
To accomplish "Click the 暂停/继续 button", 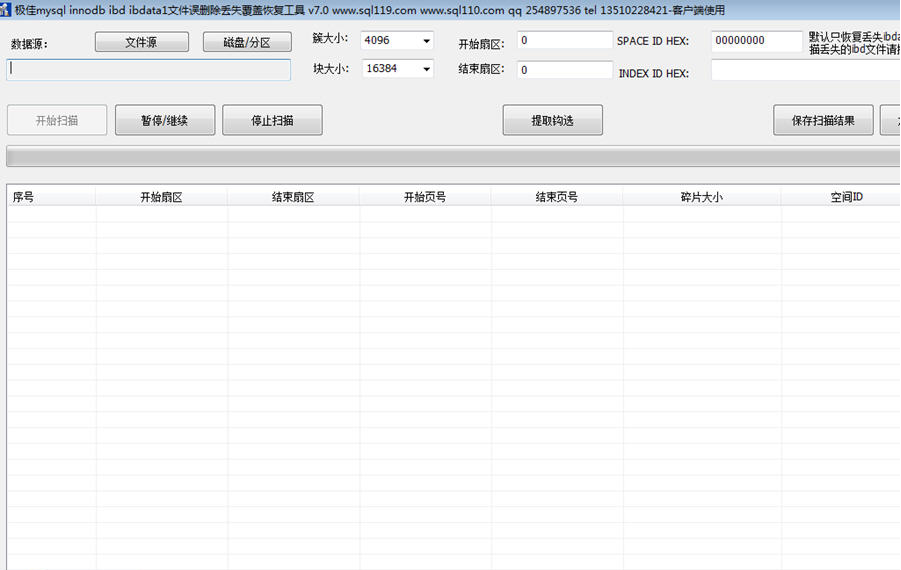I will tap(164, 120).
